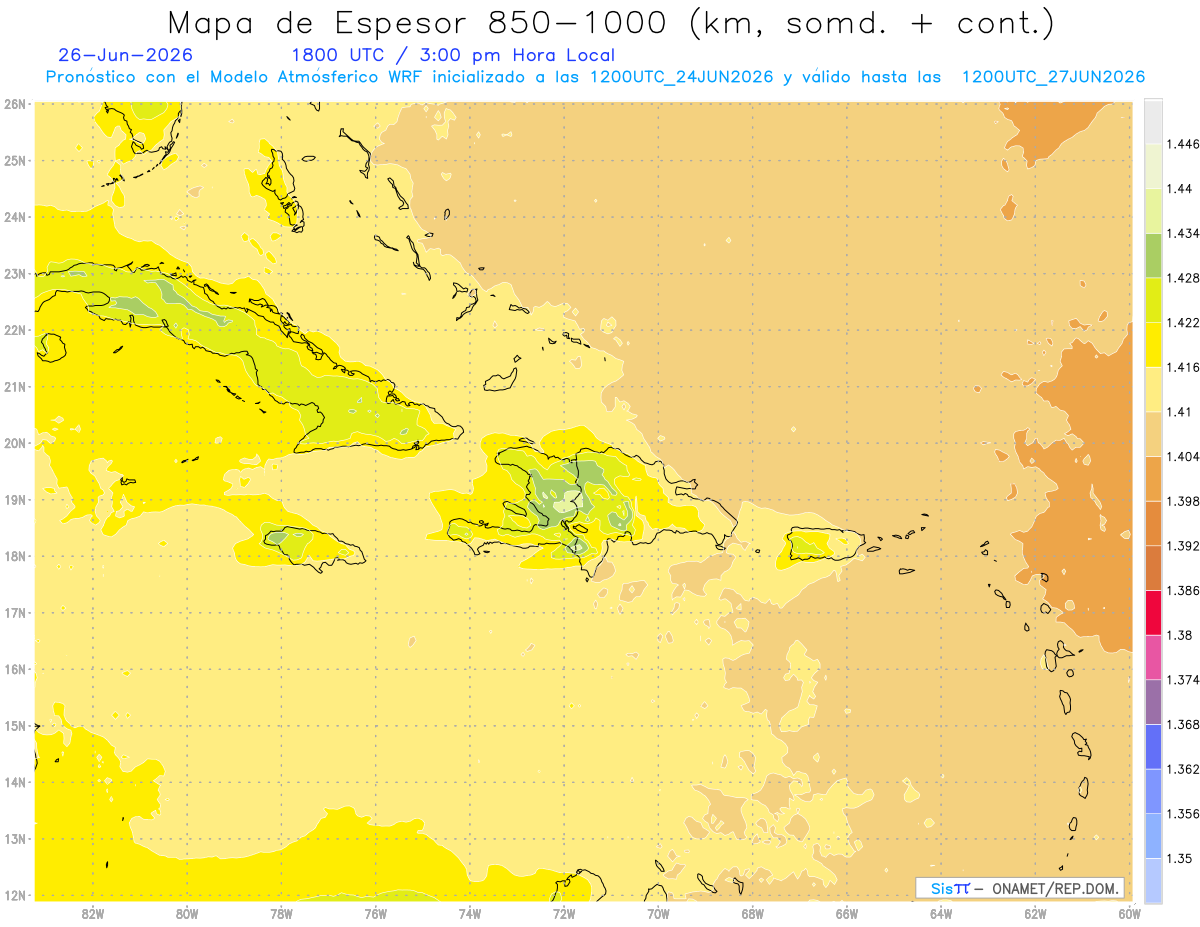Click the '1800 UTC / 3:00 pm Hora Local' text
This screenshot has height=927, width=1200.
tap(453, 55)
